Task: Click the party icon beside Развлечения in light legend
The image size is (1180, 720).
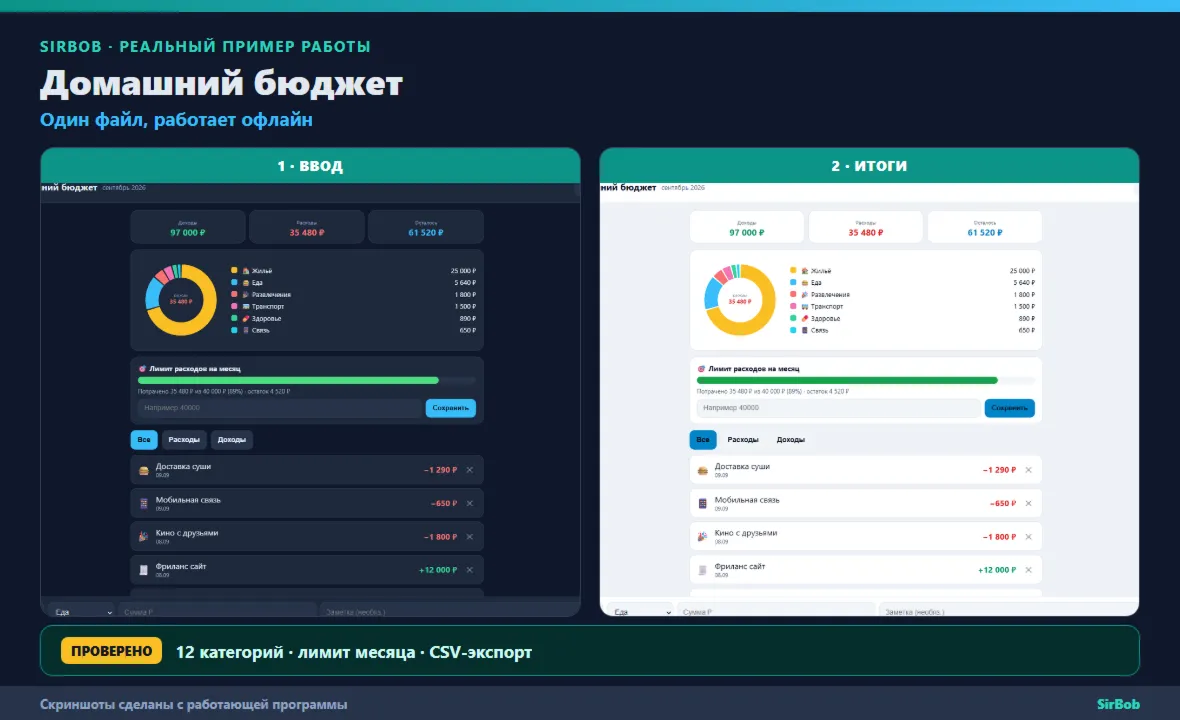Action: [x=804, y=295]
